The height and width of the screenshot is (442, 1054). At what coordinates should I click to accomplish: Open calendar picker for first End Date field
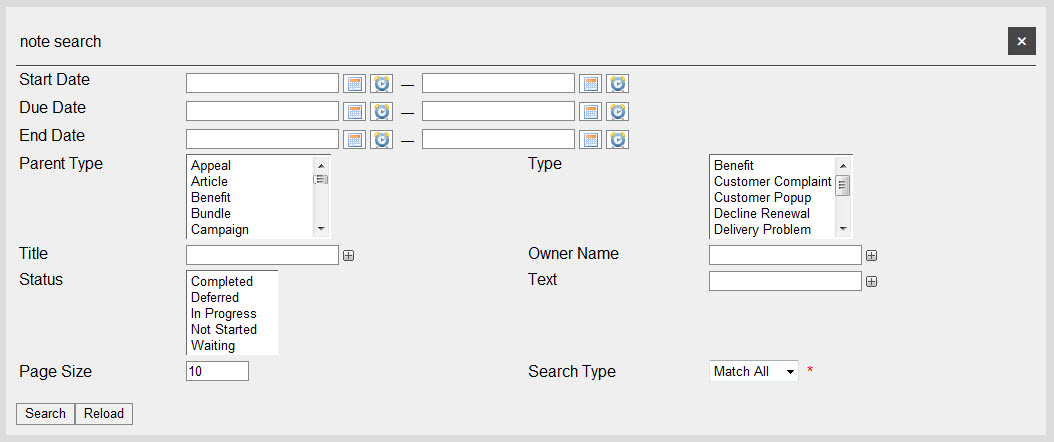(x=354, y=140)
